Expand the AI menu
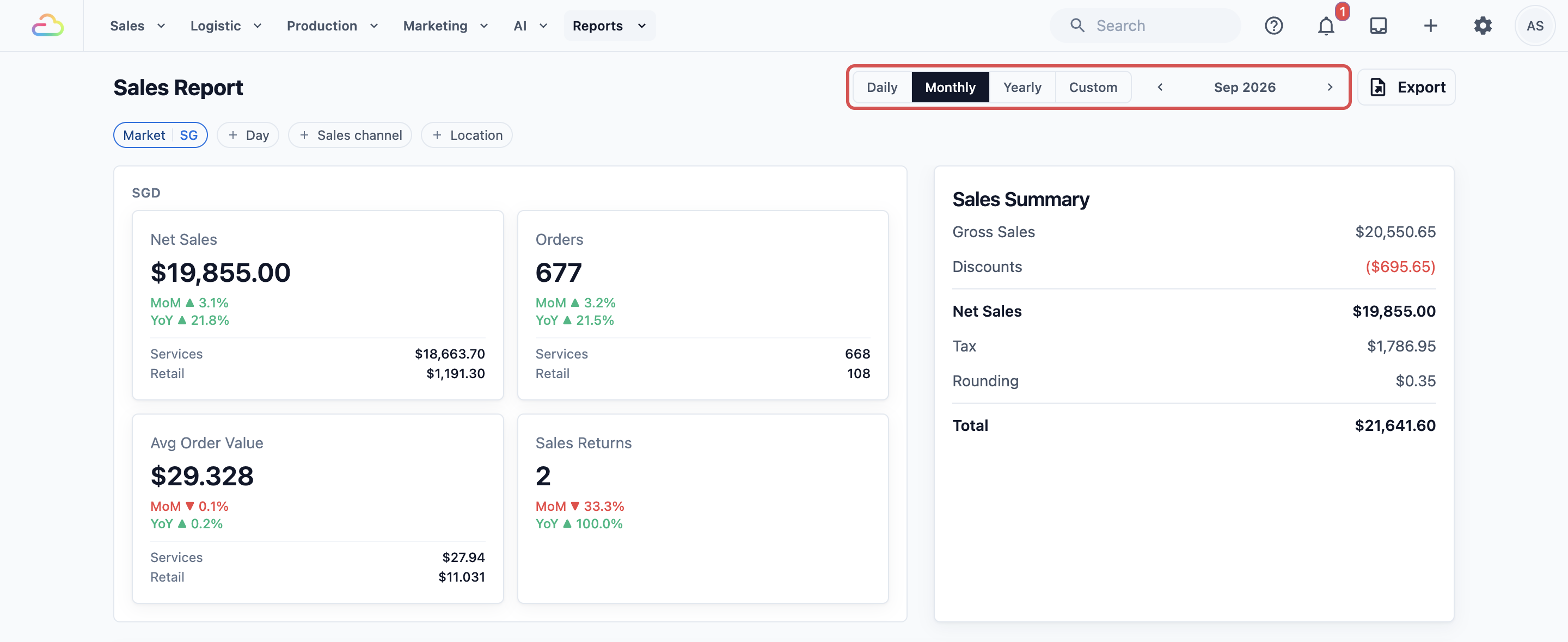The width and height of the screenshot is (1568, 642). pos(530,26)
